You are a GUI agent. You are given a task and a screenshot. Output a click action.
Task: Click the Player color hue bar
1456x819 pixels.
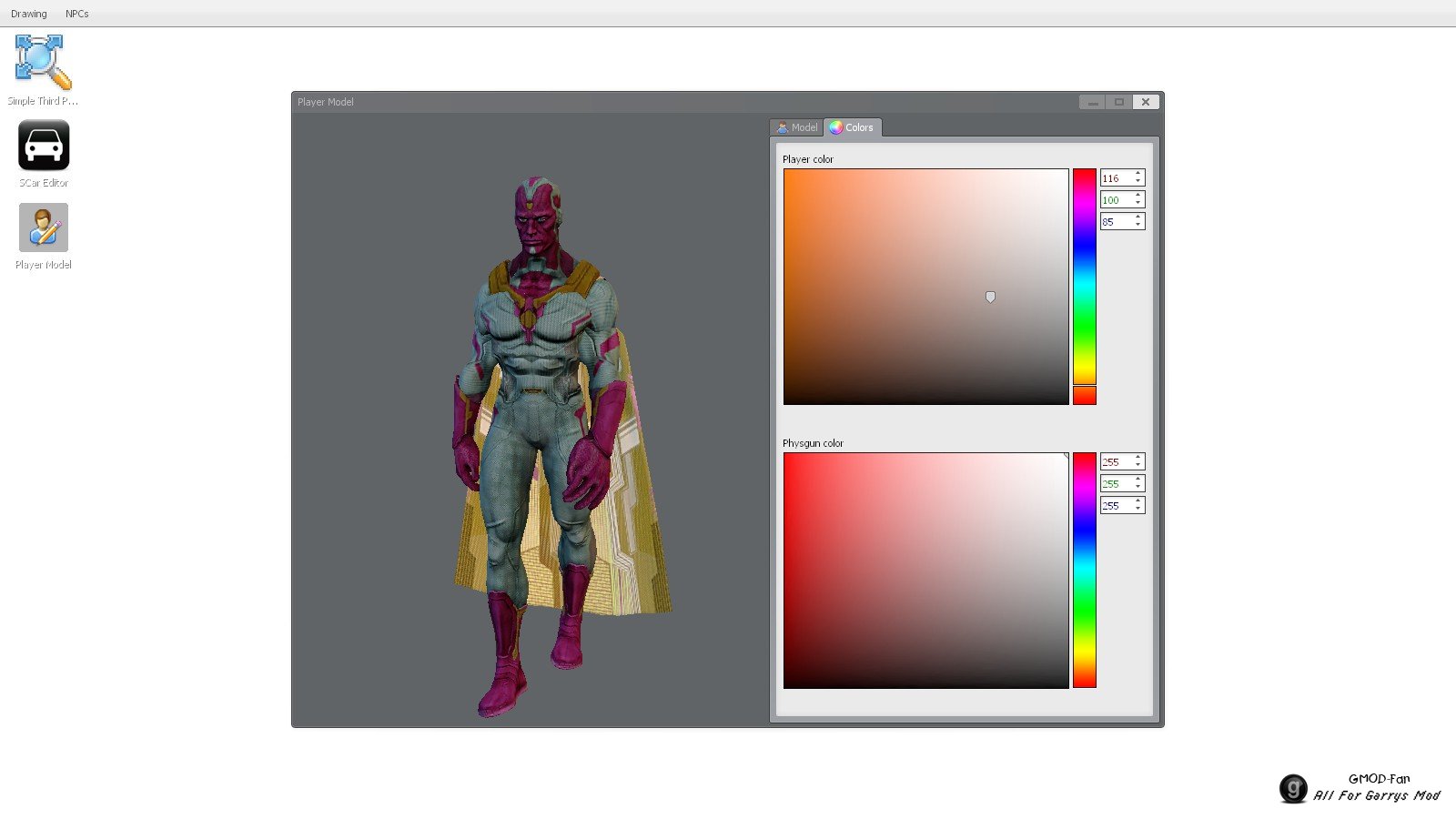pyautogui.click(x=1085, y=287)
